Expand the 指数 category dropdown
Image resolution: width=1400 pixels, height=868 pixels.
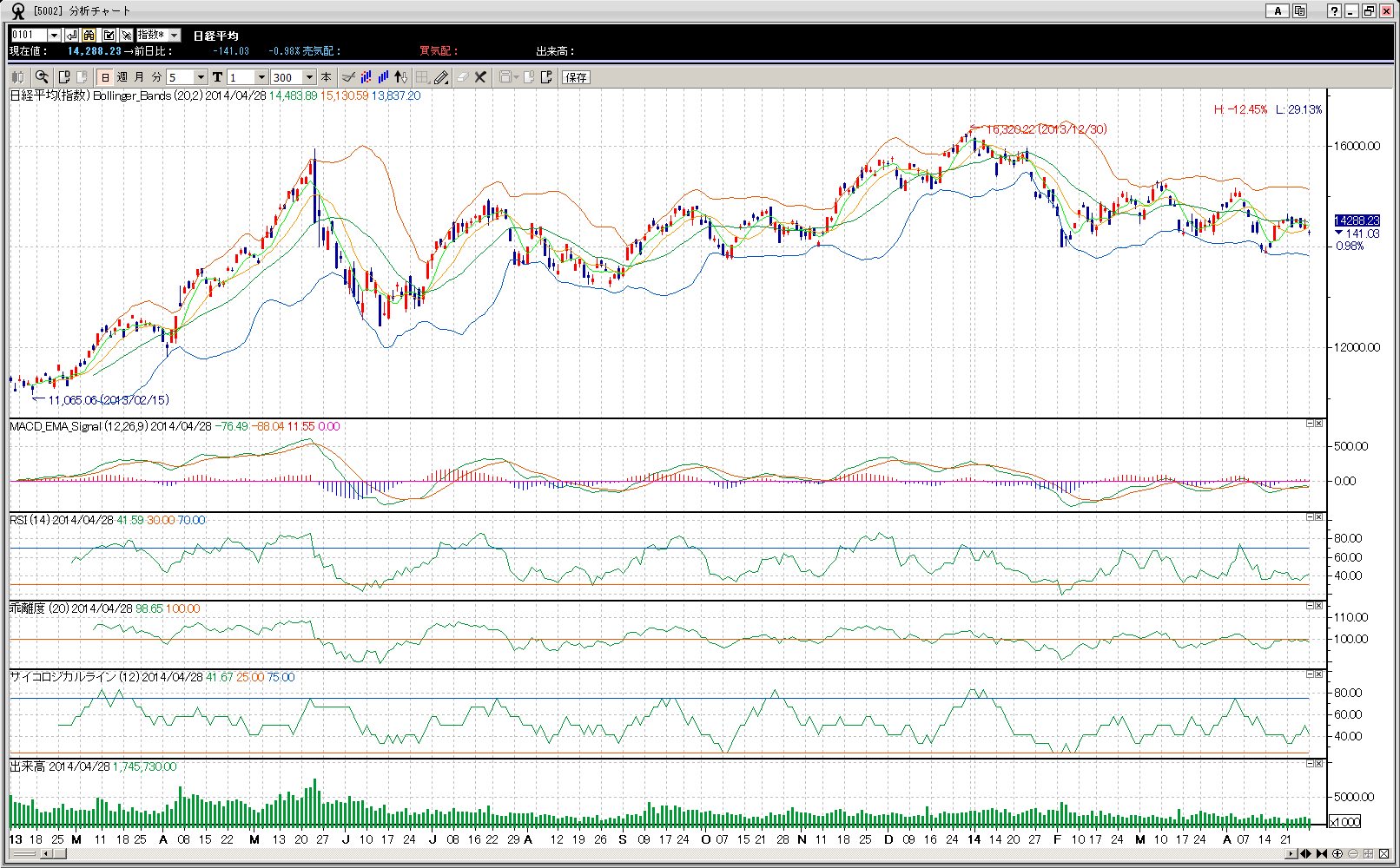174,35
